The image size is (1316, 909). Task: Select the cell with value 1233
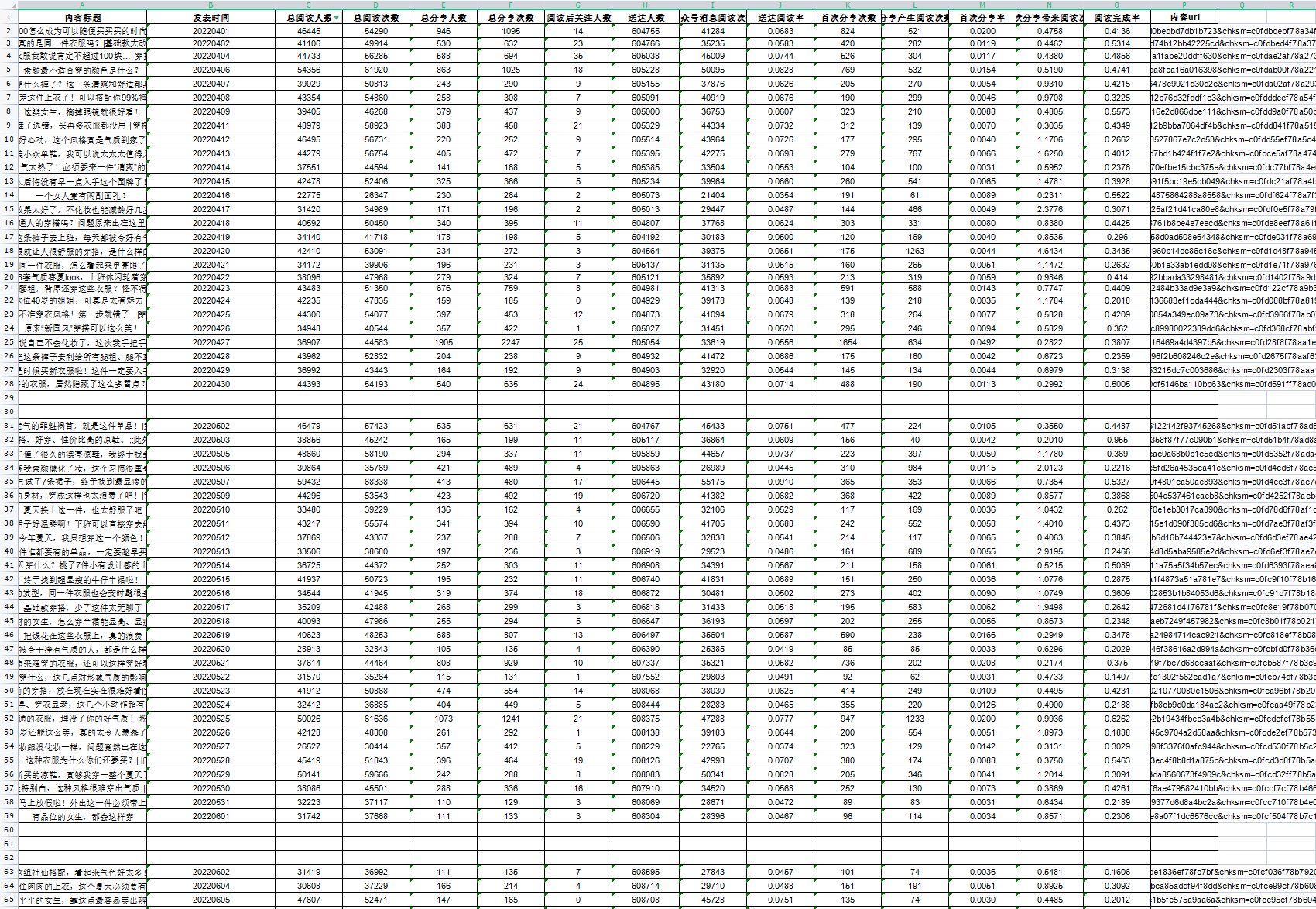pos(915,719)
